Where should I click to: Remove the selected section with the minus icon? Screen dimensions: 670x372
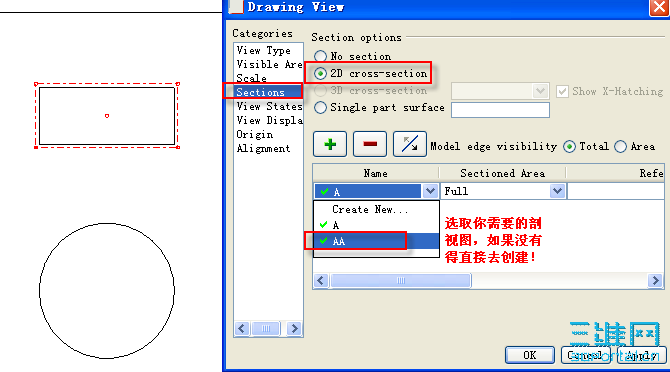[x=370, y=144]
